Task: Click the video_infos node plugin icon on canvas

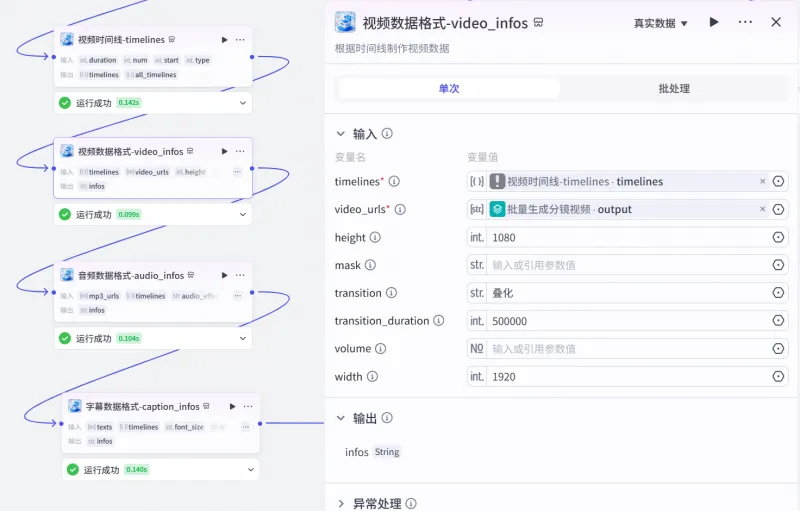Action: tap(67, 151)
